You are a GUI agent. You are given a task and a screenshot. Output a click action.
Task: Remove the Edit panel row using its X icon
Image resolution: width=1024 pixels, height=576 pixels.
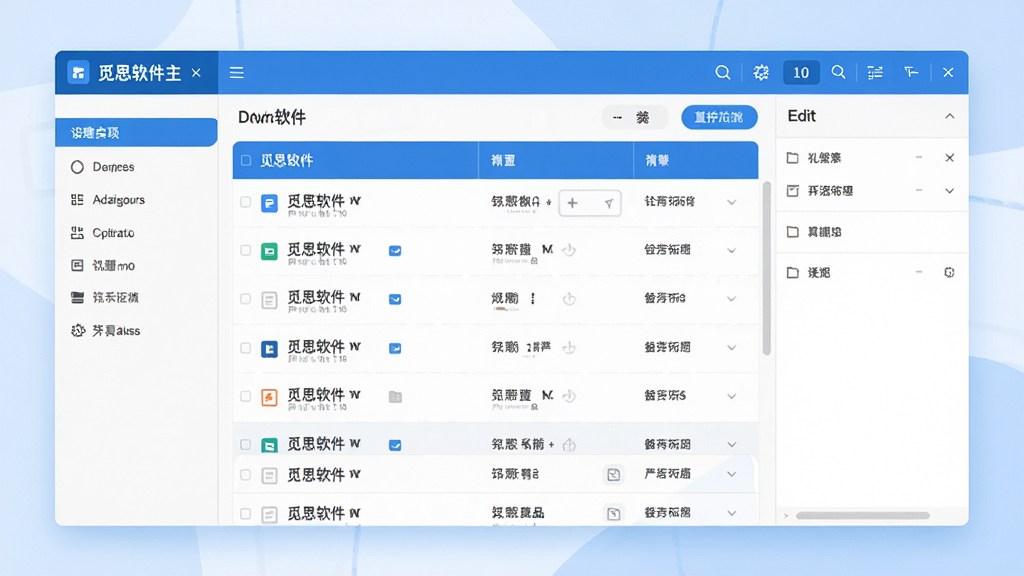[950, 157]
